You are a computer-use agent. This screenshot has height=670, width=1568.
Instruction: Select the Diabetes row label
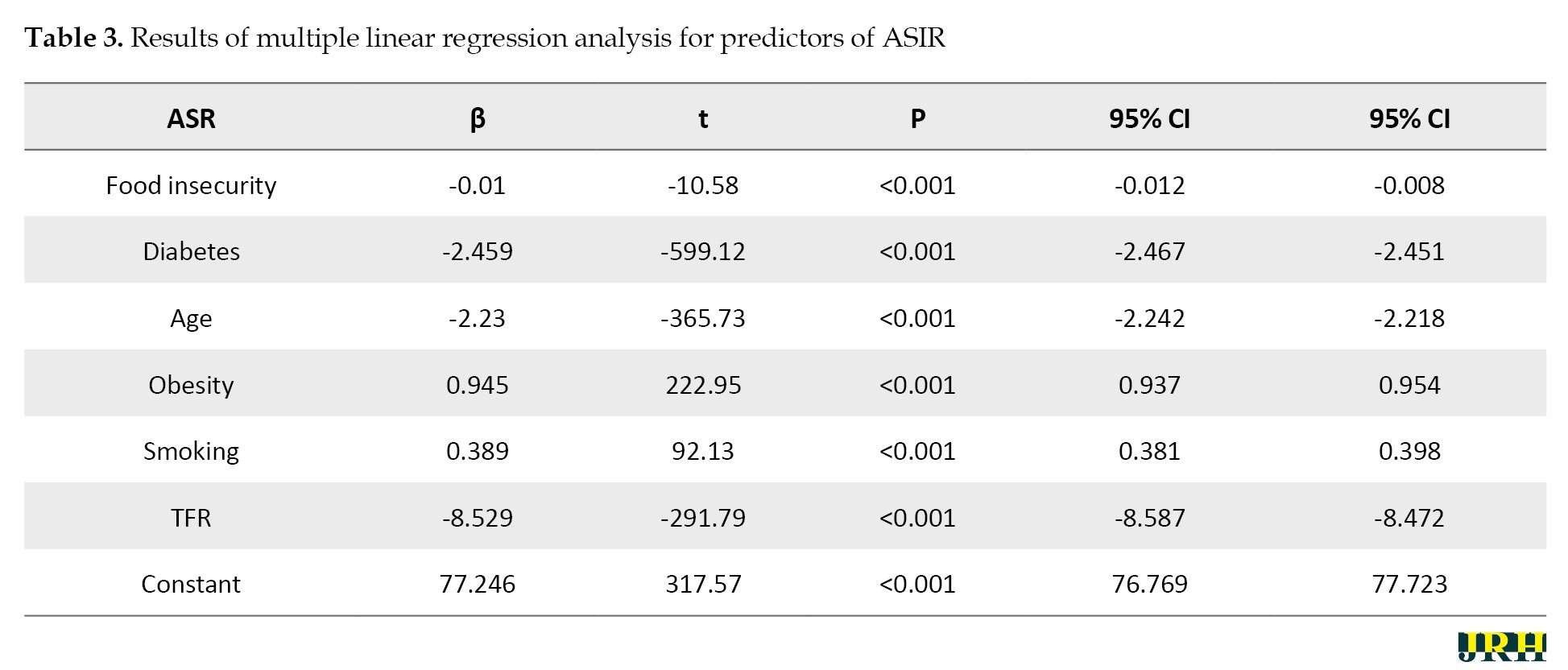(x=191, y=252)
